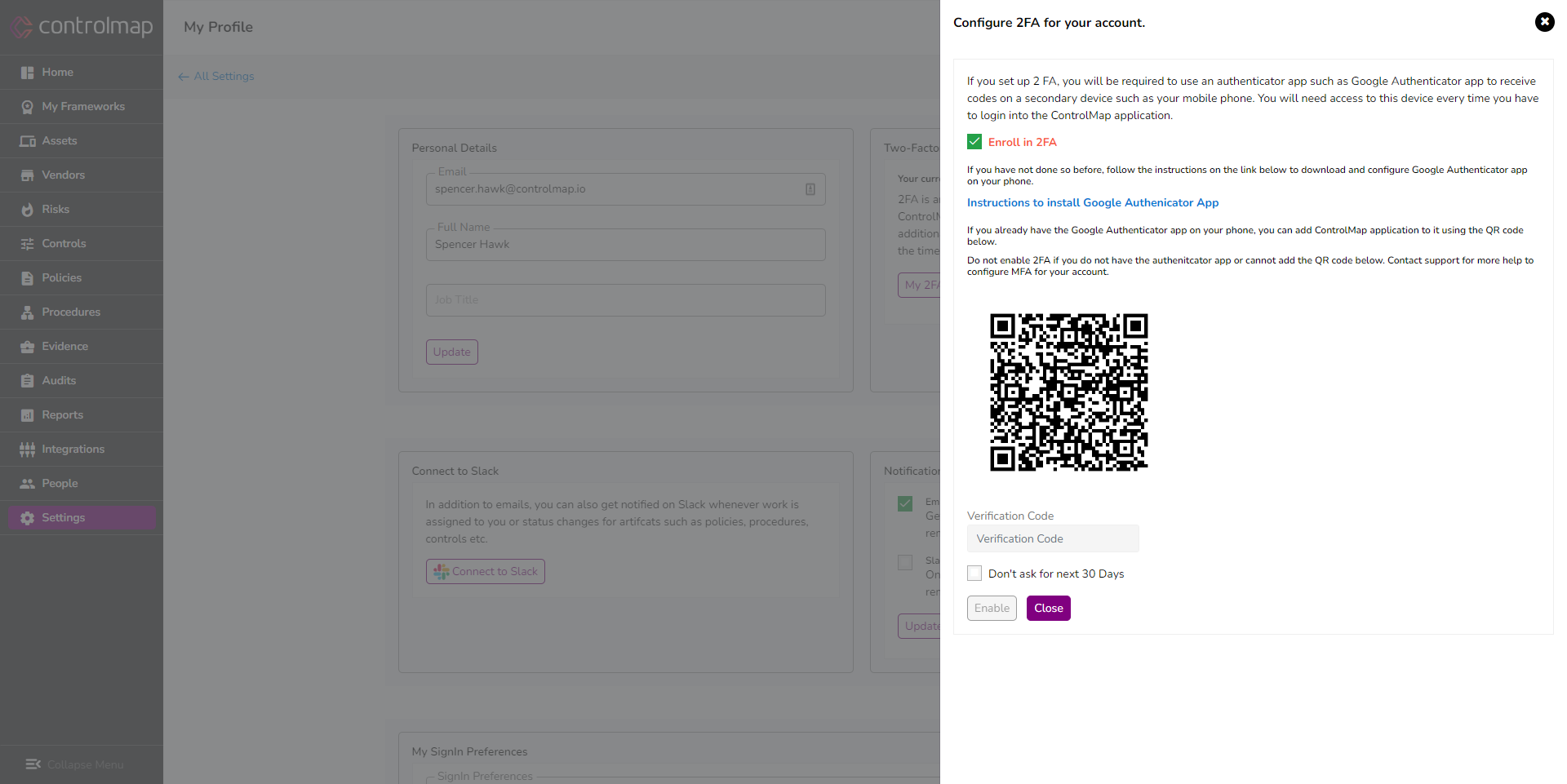Click the back arrow beside All Settings

[184, 77]
